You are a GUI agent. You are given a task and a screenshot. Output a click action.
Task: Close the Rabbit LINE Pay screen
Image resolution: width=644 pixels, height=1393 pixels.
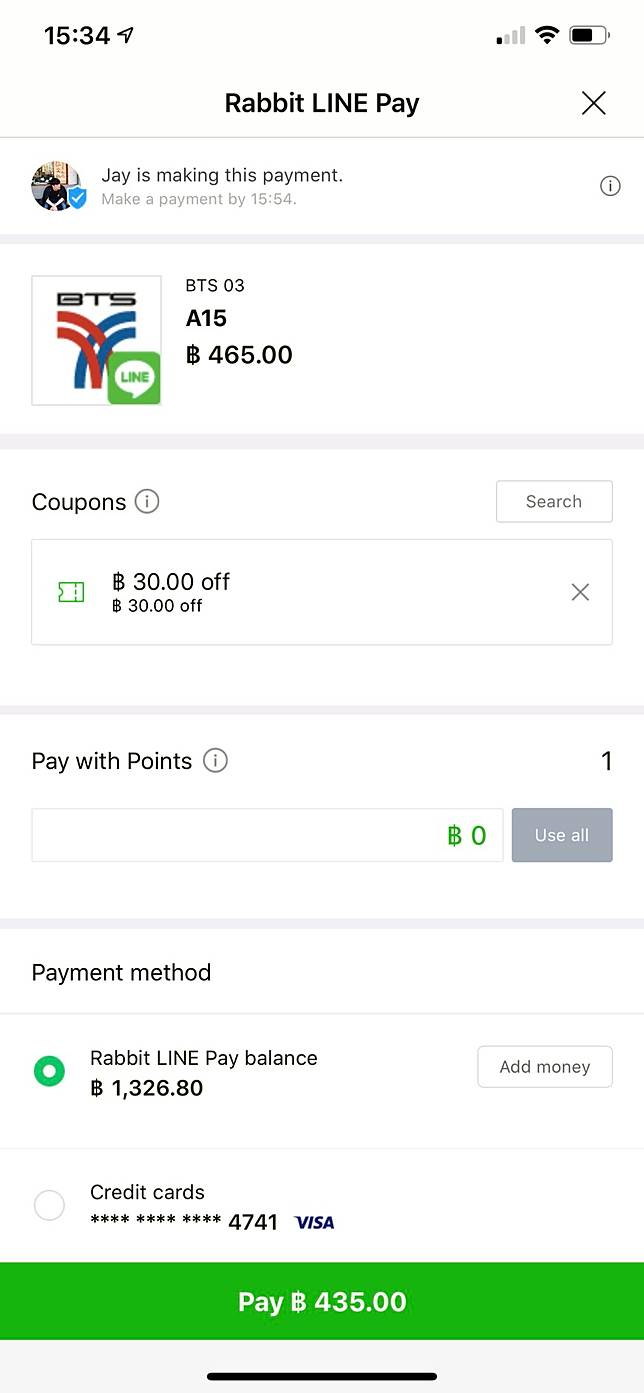click(594, 103)
